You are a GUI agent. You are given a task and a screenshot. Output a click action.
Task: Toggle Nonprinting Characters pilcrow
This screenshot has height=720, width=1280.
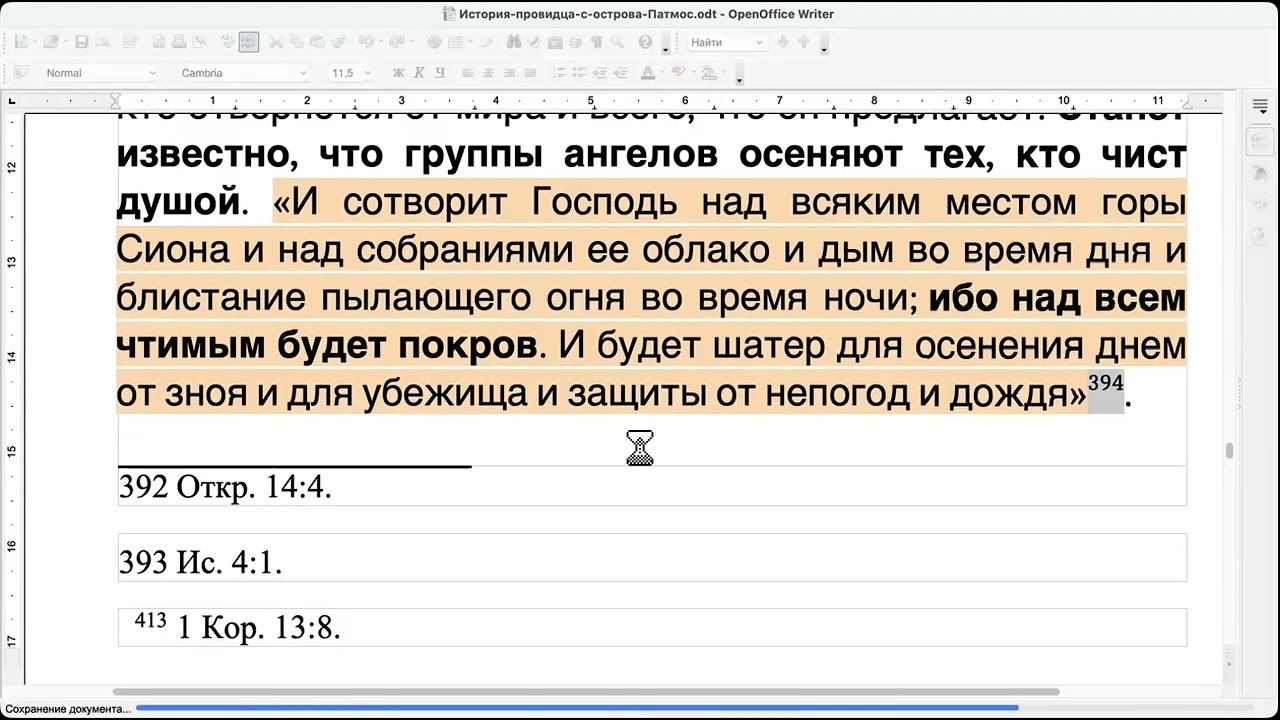597,42
